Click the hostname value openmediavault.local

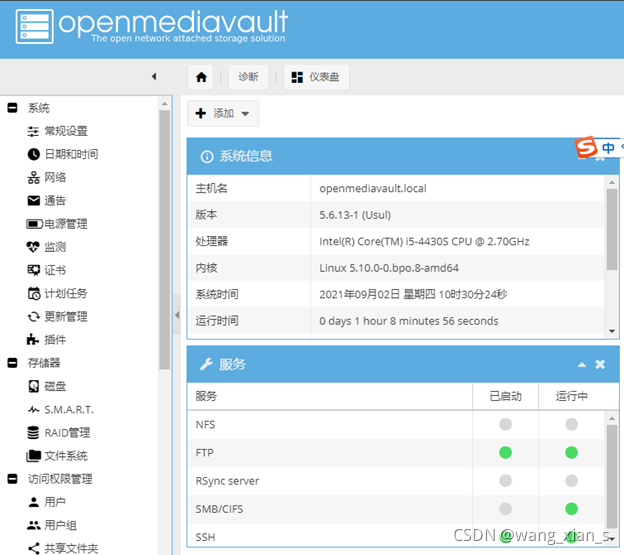coord(372,188)
